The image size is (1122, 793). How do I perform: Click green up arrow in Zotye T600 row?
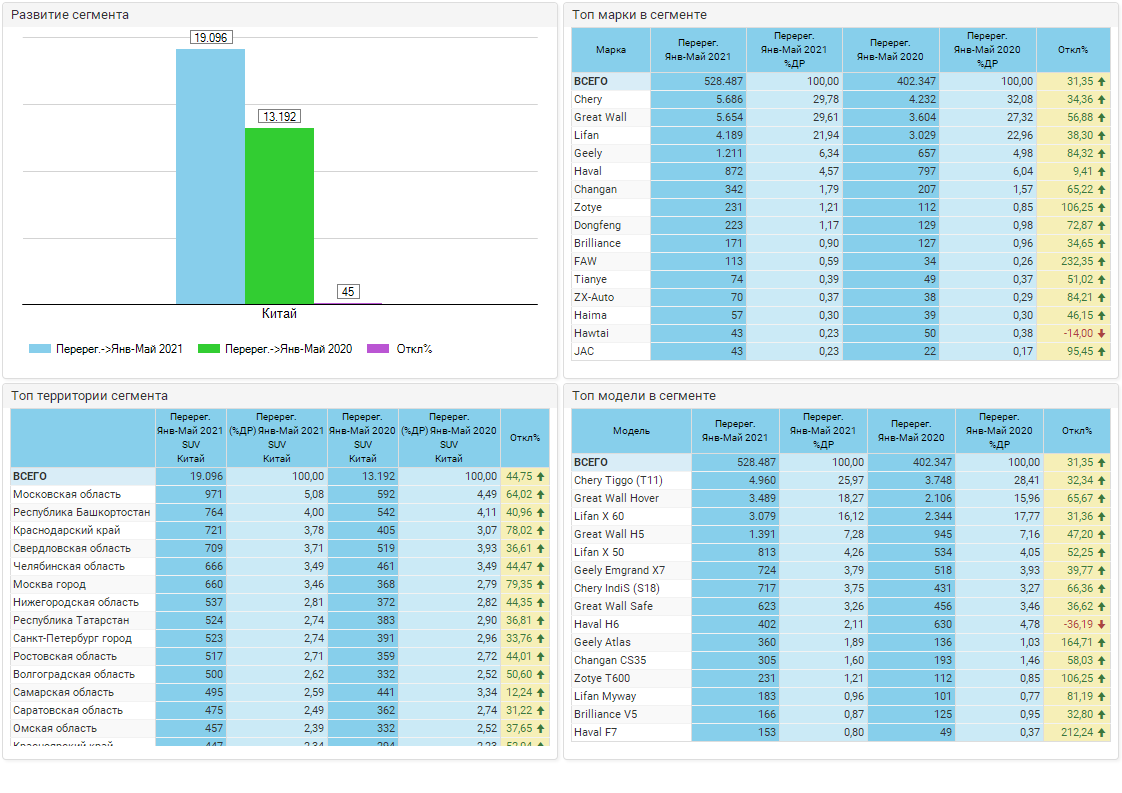click(x=1101, y=679)
